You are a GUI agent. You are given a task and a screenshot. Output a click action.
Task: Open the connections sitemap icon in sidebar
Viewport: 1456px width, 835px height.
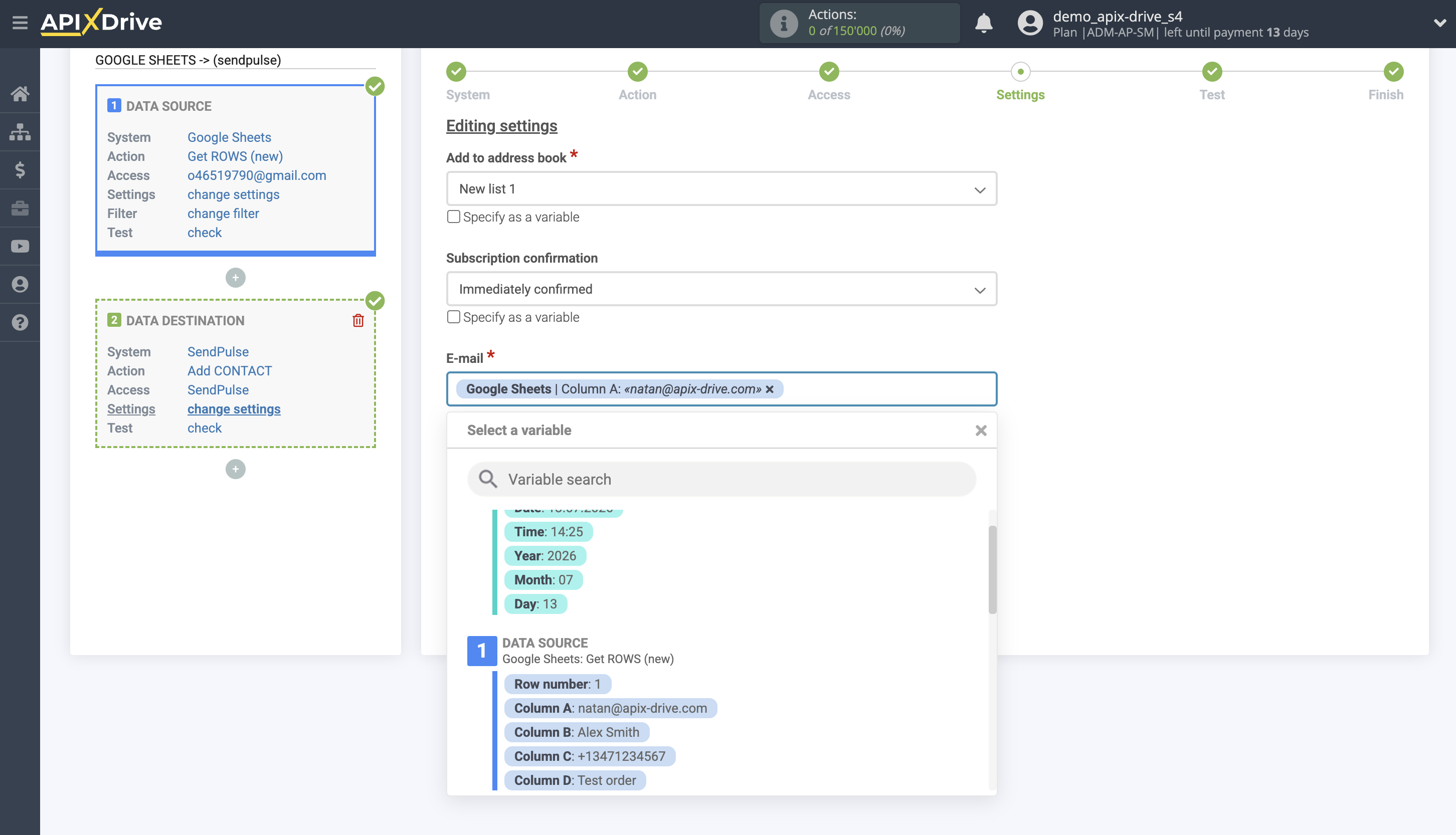coord(20,131)
